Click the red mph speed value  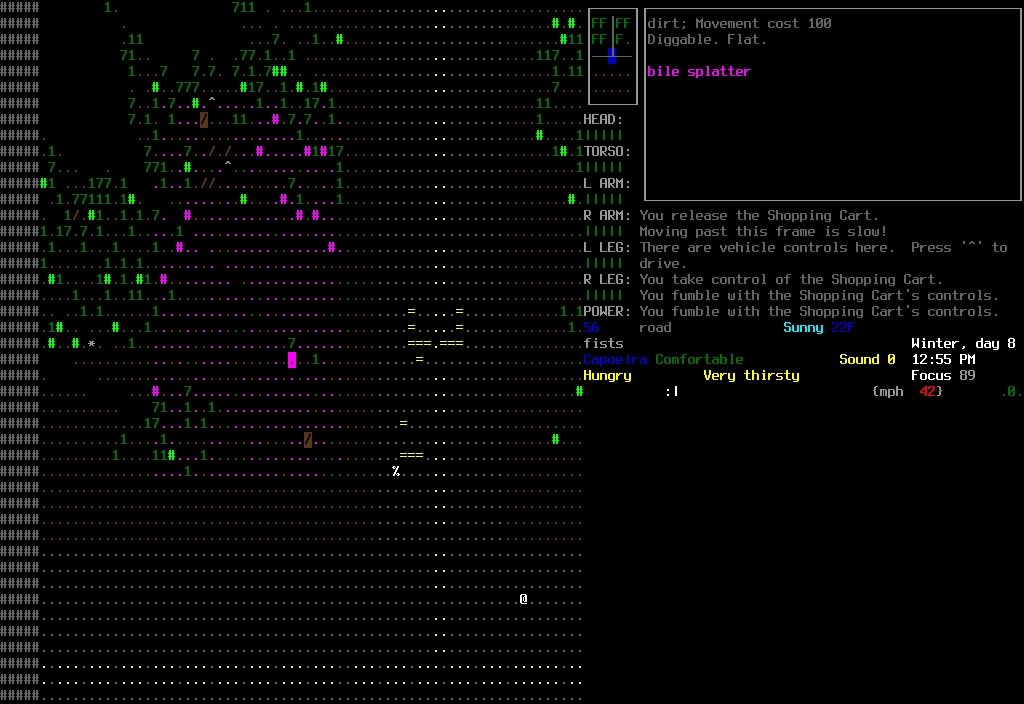927,391
